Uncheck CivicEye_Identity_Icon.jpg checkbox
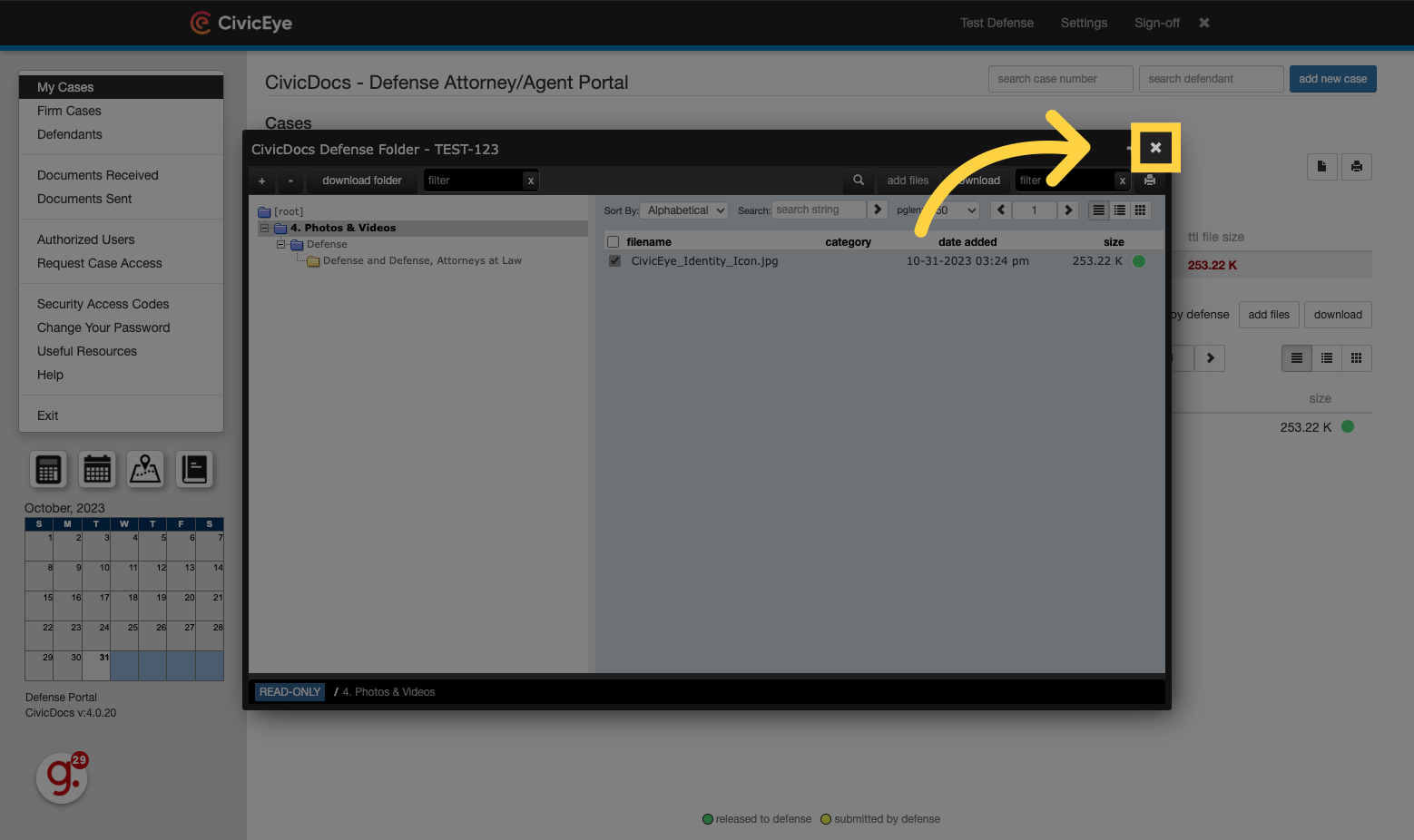Image resolution: width=1414 pixels, height=840 pixels. (614, 261)
